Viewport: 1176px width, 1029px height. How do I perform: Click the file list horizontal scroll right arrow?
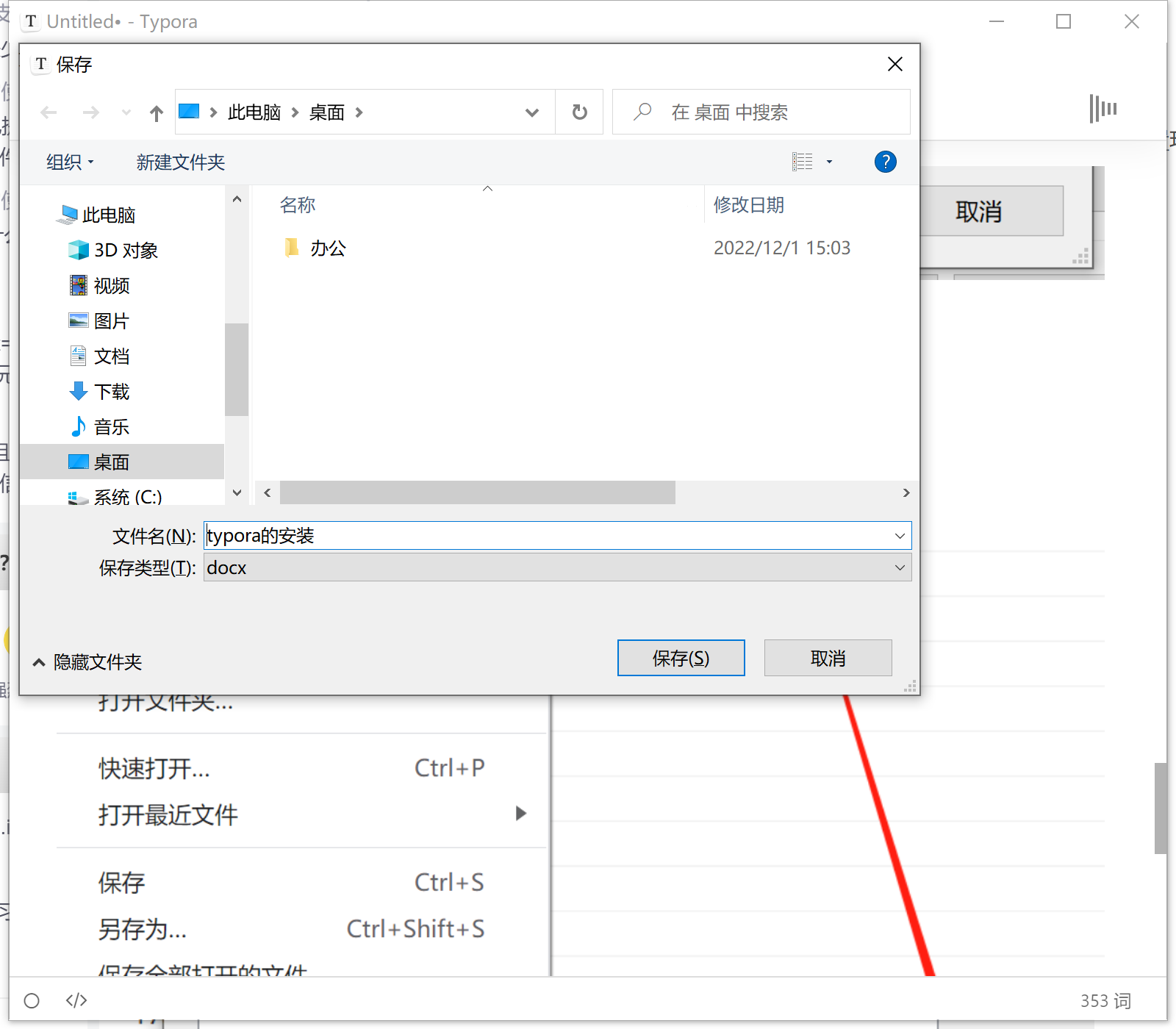[x=906, y=492]
